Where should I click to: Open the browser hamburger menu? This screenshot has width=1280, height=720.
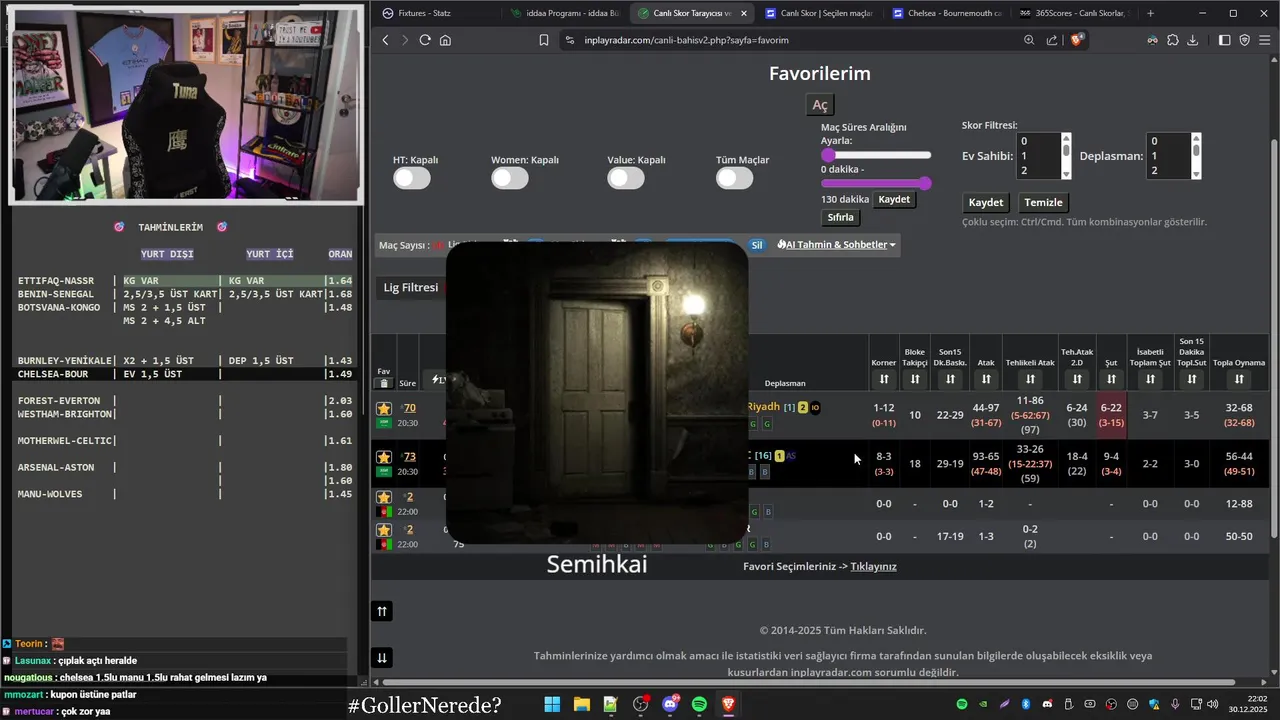(1265, 40)
